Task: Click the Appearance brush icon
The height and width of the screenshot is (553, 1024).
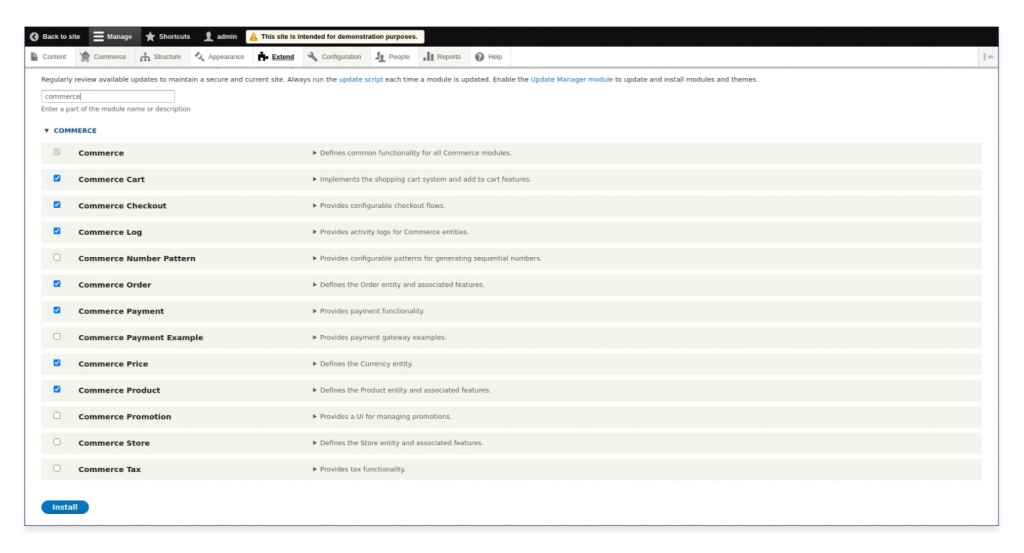Action: click(199, 57)
